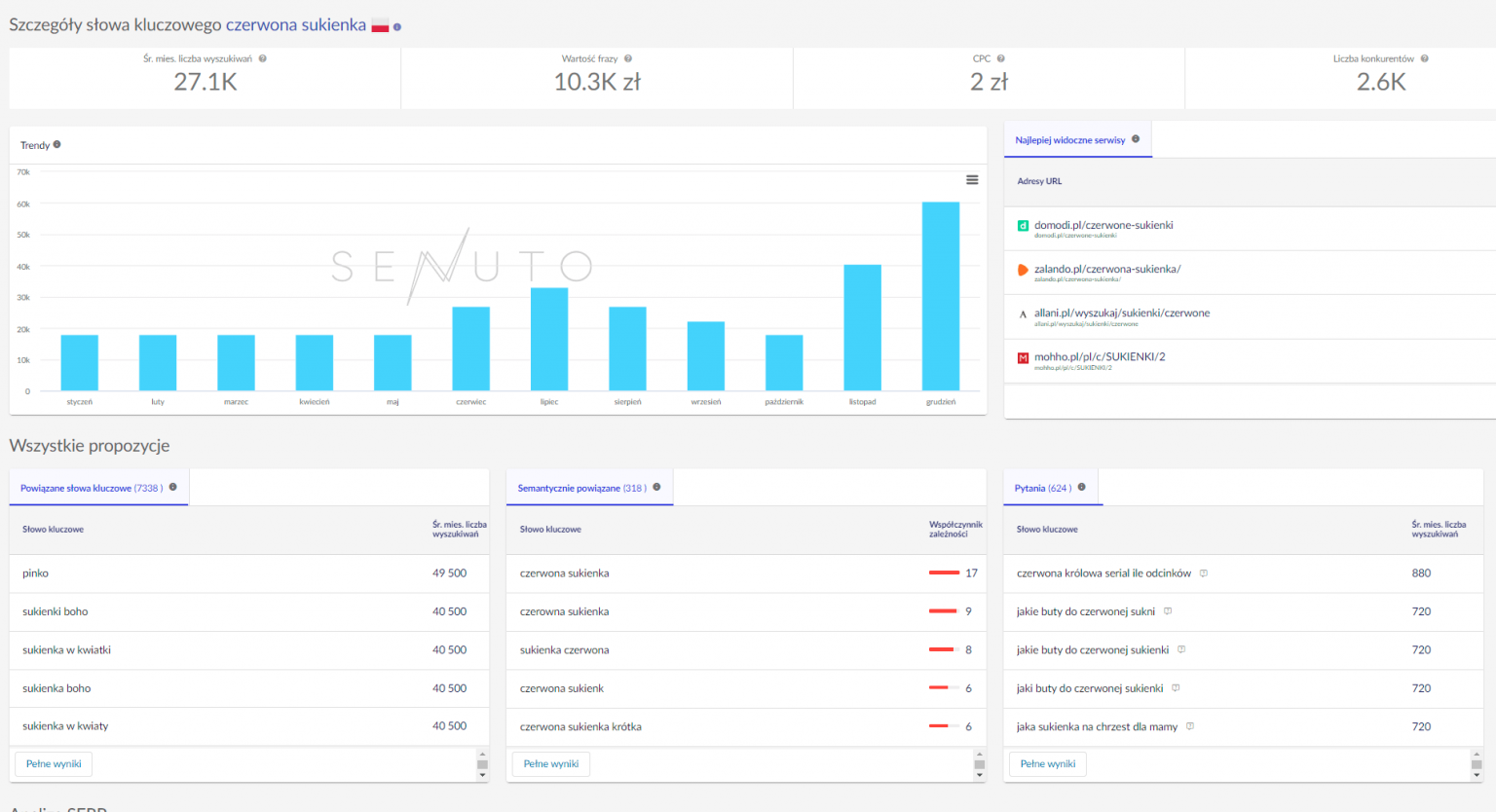1496x812 pixels.
Task: Click the styczeń bar in chart
Action: (80, 362)
